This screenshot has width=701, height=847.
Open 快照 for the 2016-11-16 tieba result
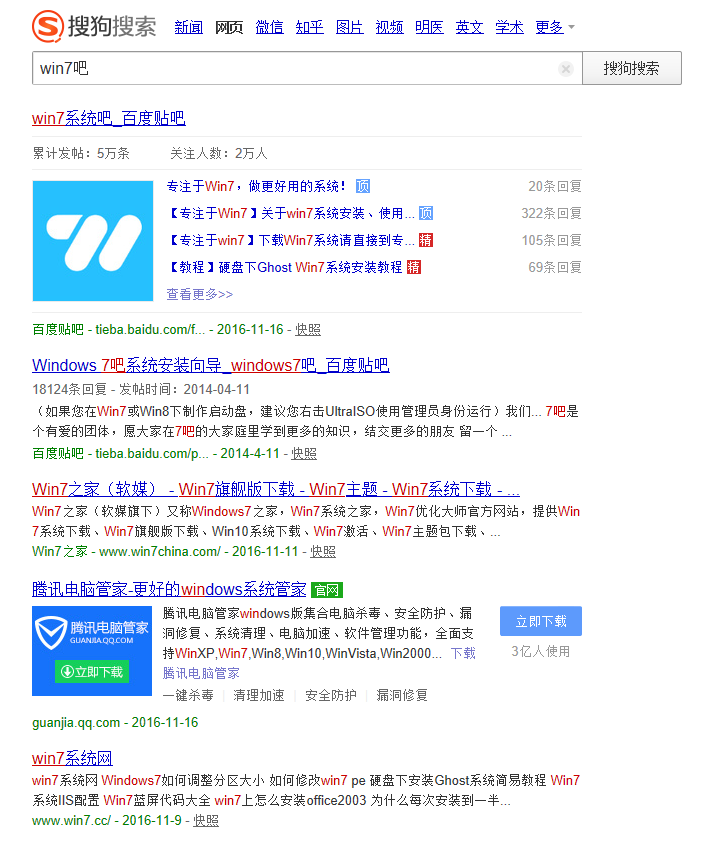[308, 330]
